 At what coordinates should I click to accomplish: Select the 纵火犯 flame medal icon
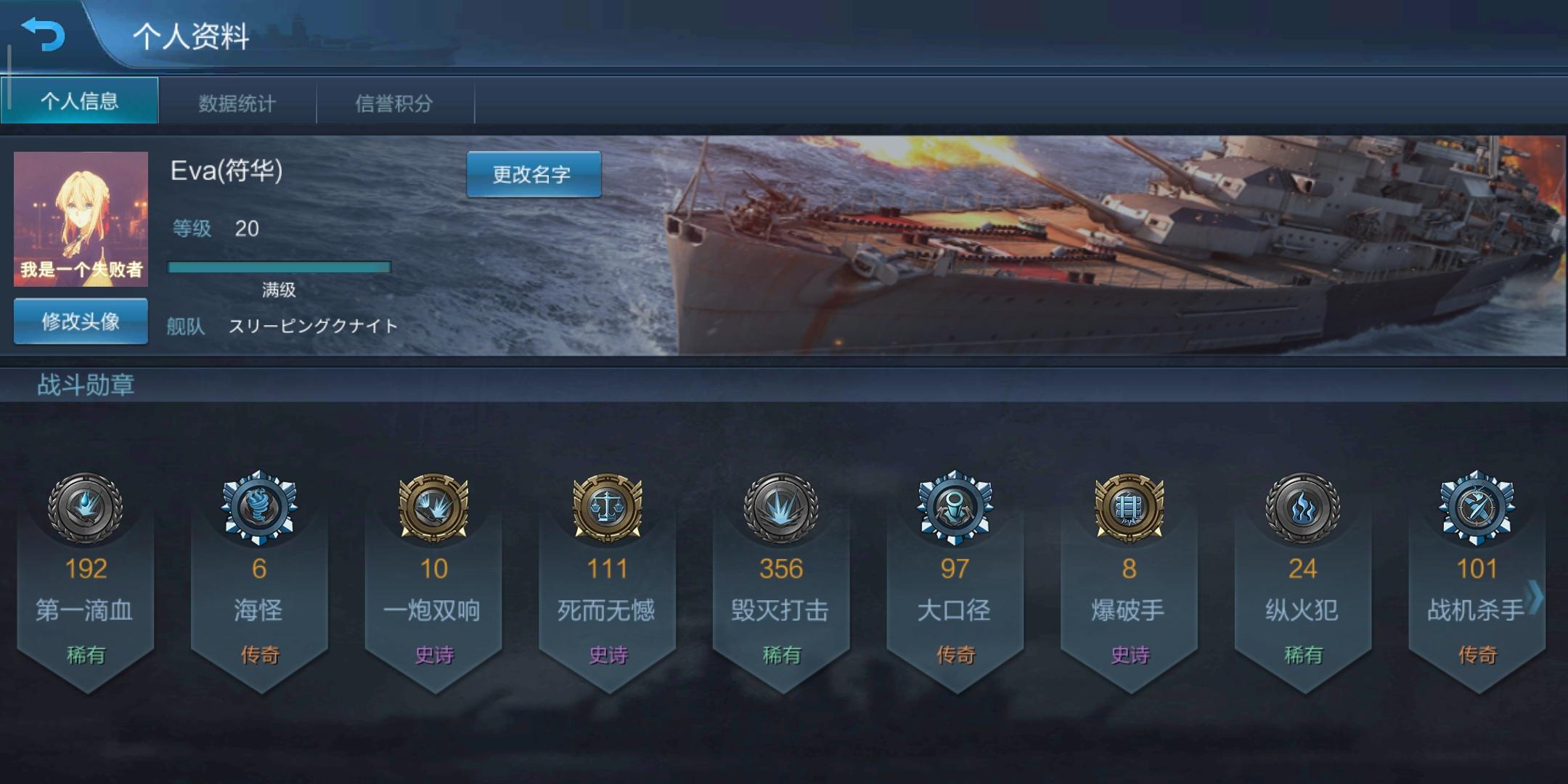[1303, 508]
